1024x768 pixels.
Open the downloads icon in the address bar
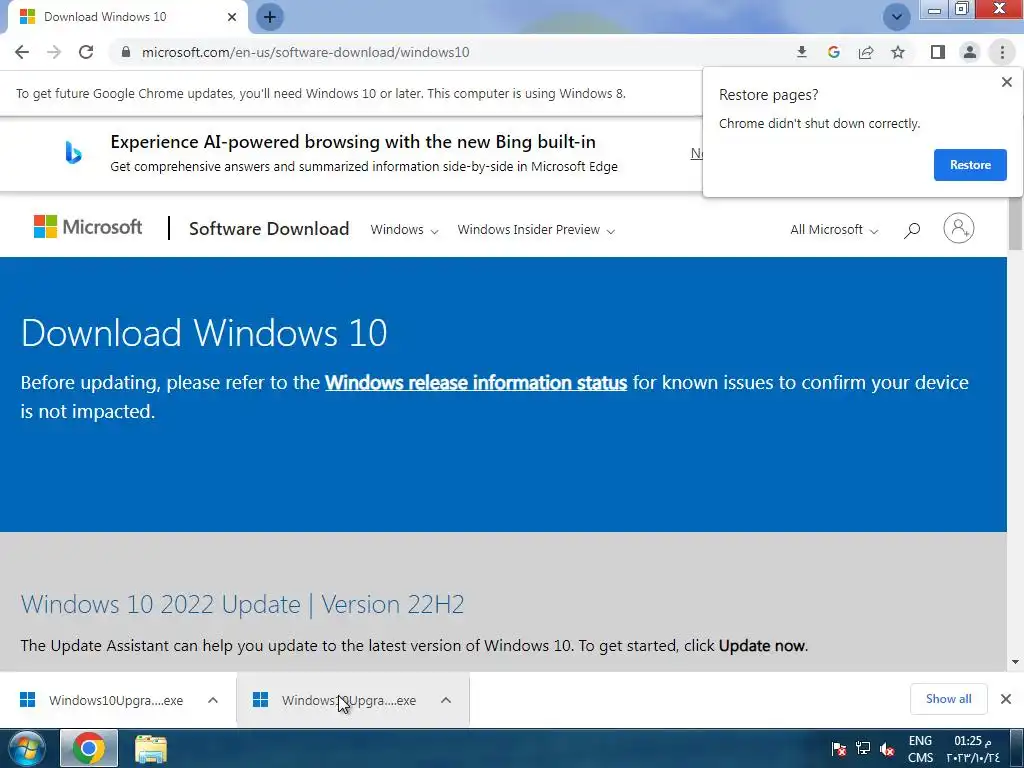click(802, 52)
